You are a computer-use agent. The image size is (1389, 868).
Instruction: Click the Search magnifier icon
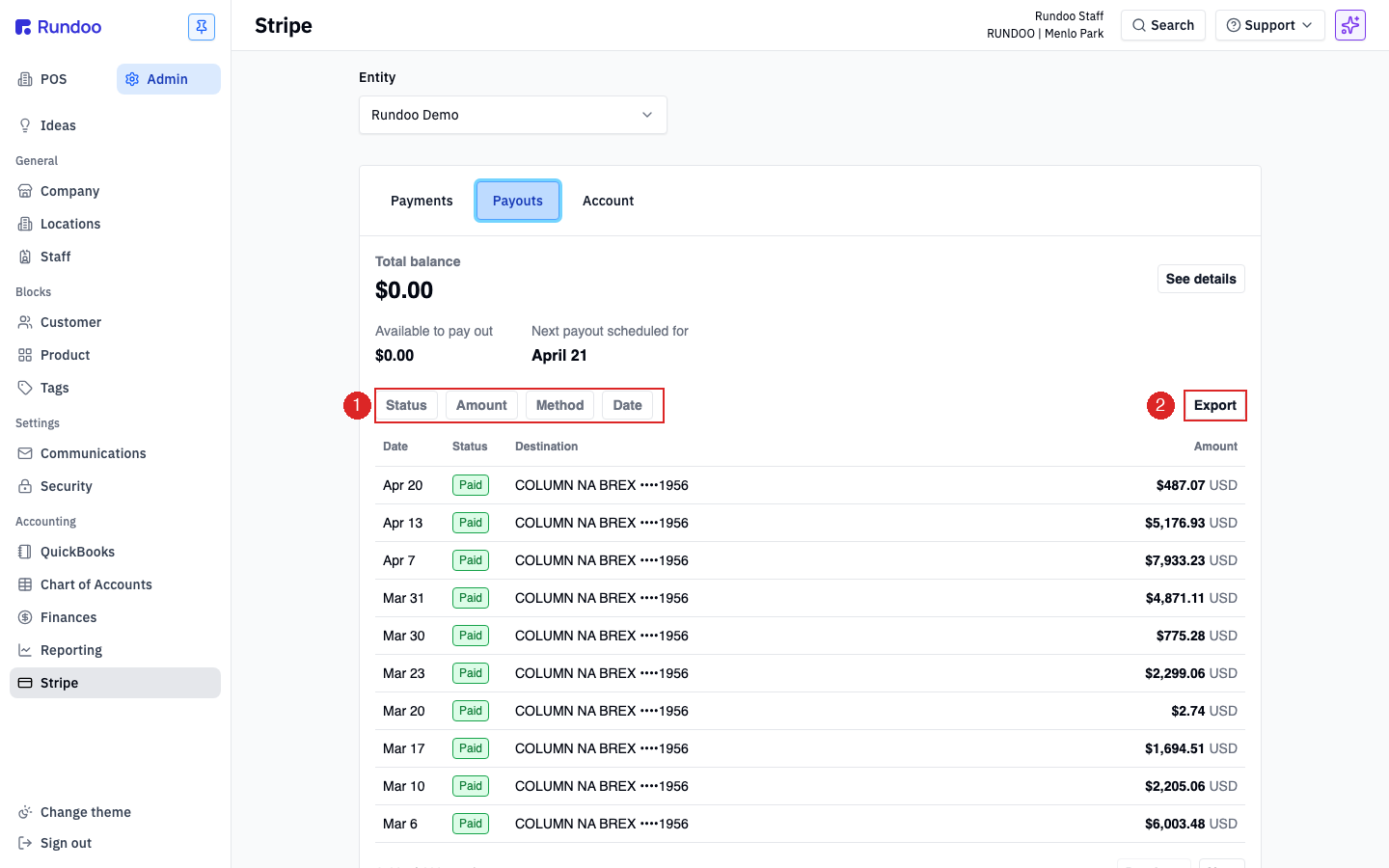(1139, 25)
